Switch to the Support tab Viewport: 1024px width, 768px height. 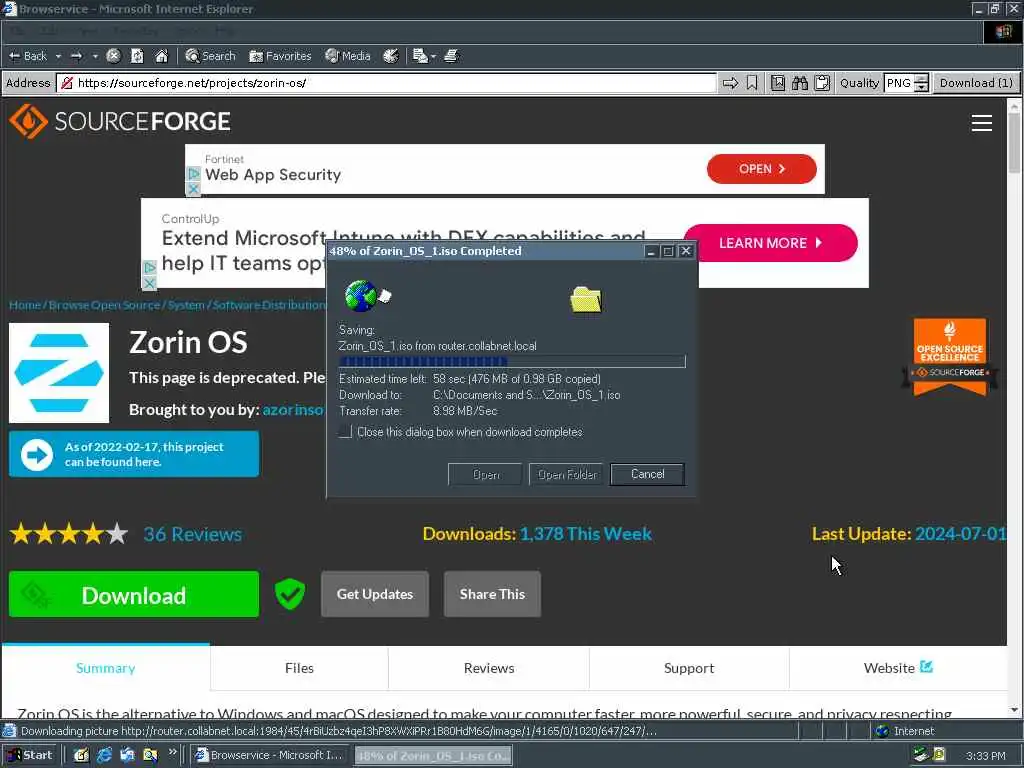coord(689,668)
